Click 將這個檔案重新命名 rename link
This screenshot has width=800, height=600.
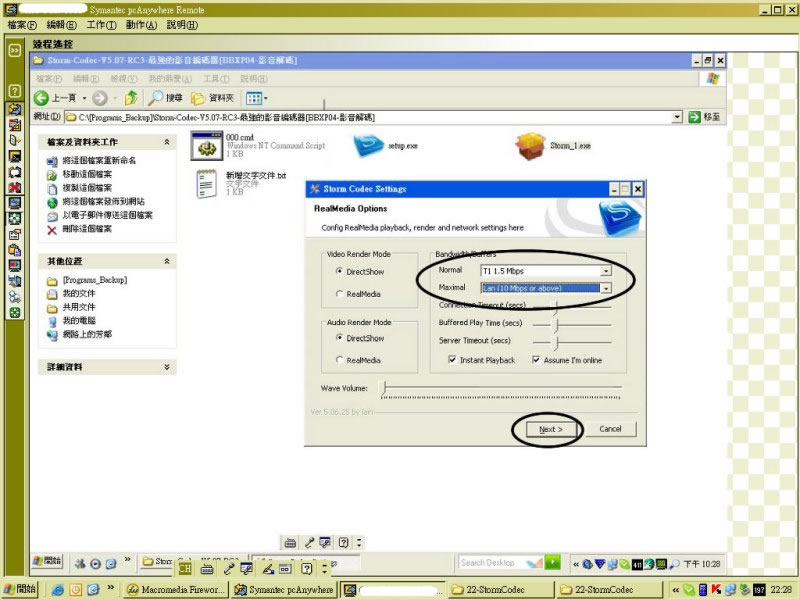tap(99, 161)
